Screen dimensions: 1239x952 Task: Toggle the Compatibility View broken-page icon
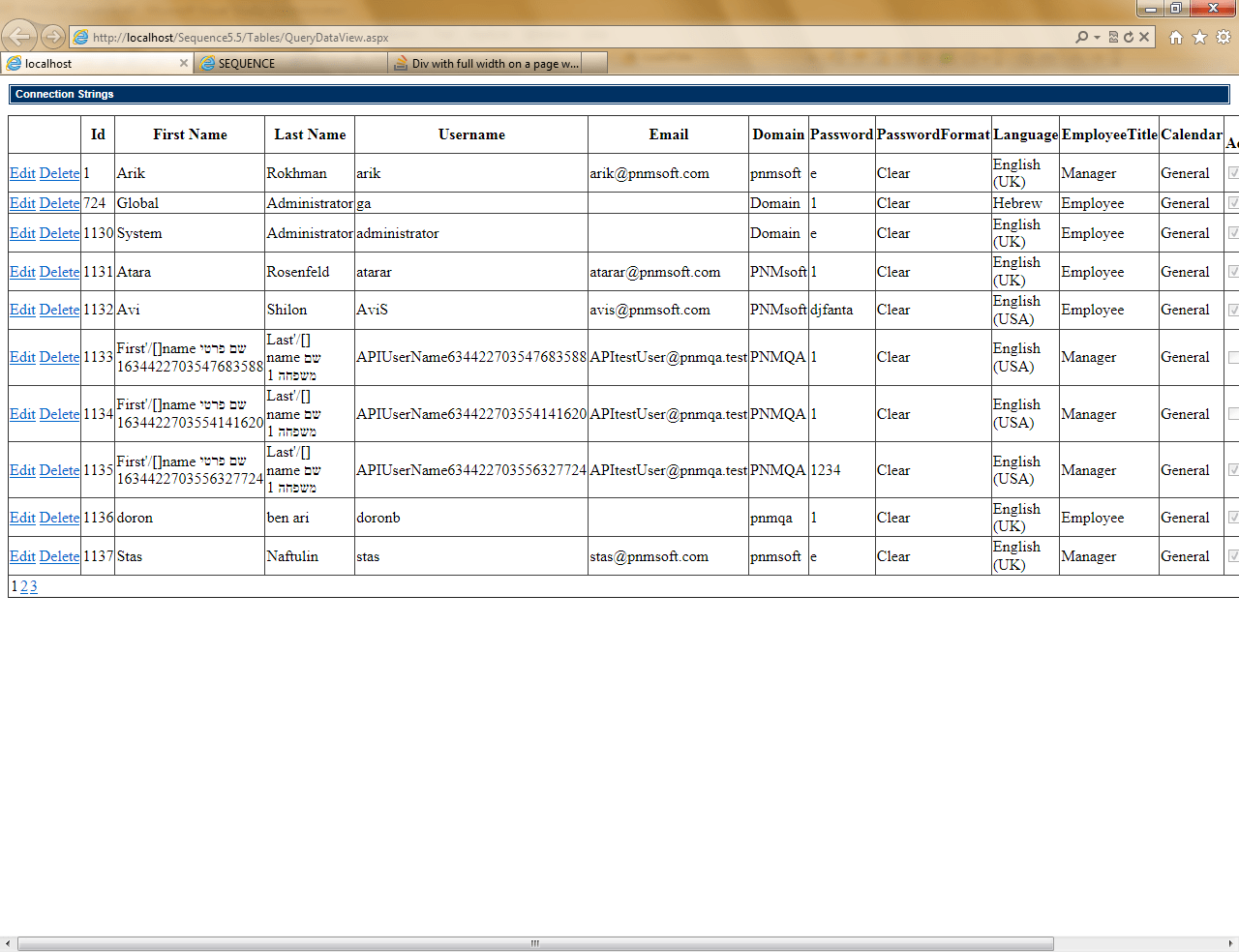[1113, 37]
